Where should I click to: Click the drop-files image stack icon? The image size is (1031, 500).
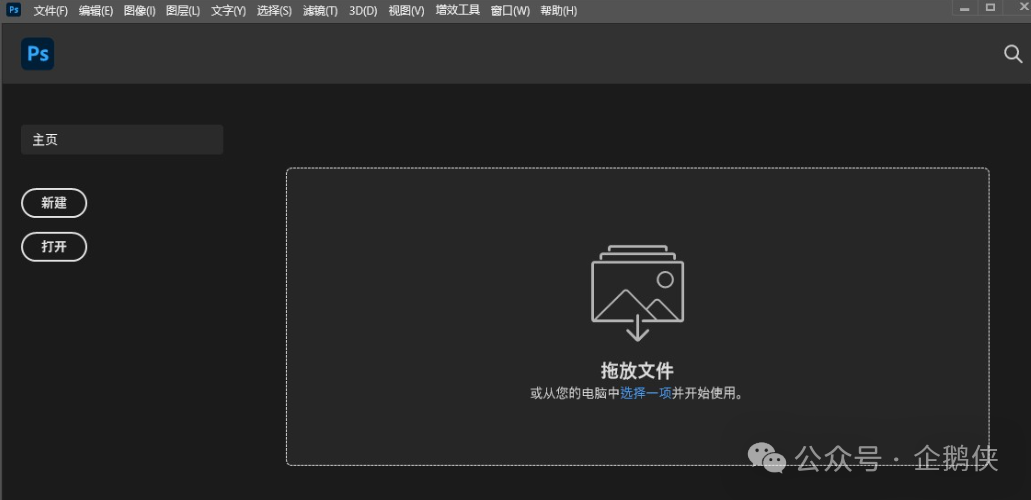click(637, 293)
